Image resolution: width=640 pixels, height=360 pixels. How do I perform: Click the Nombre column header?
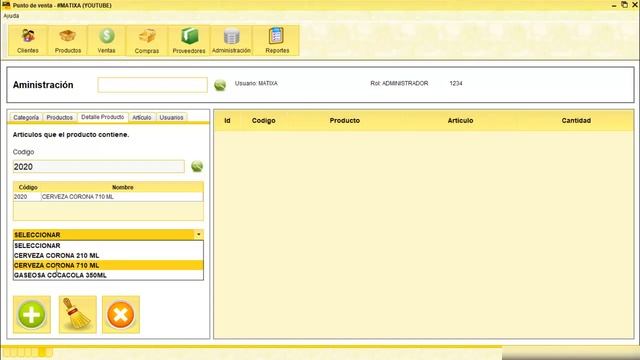point(122,187)
